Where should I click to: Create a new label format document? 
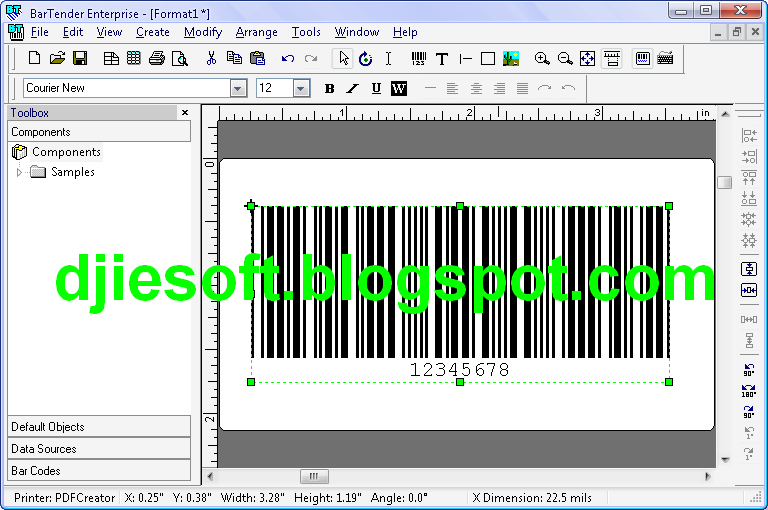[x=34, y=58]
